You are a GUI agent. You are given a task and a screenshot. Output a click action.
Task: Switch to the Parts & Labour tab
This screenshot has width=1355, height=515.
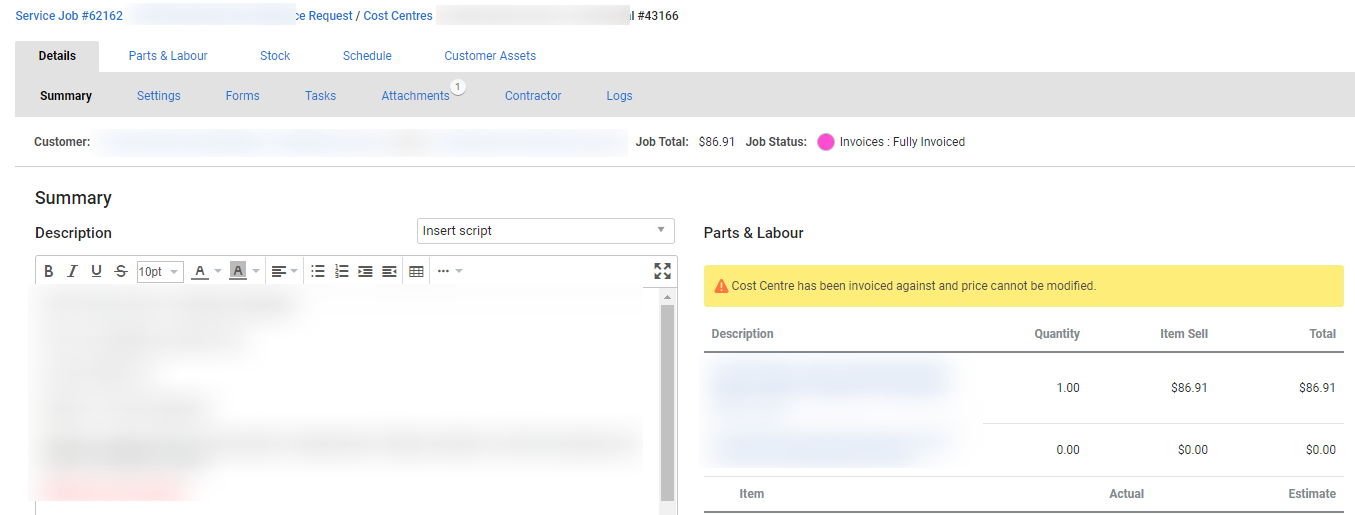168,56
